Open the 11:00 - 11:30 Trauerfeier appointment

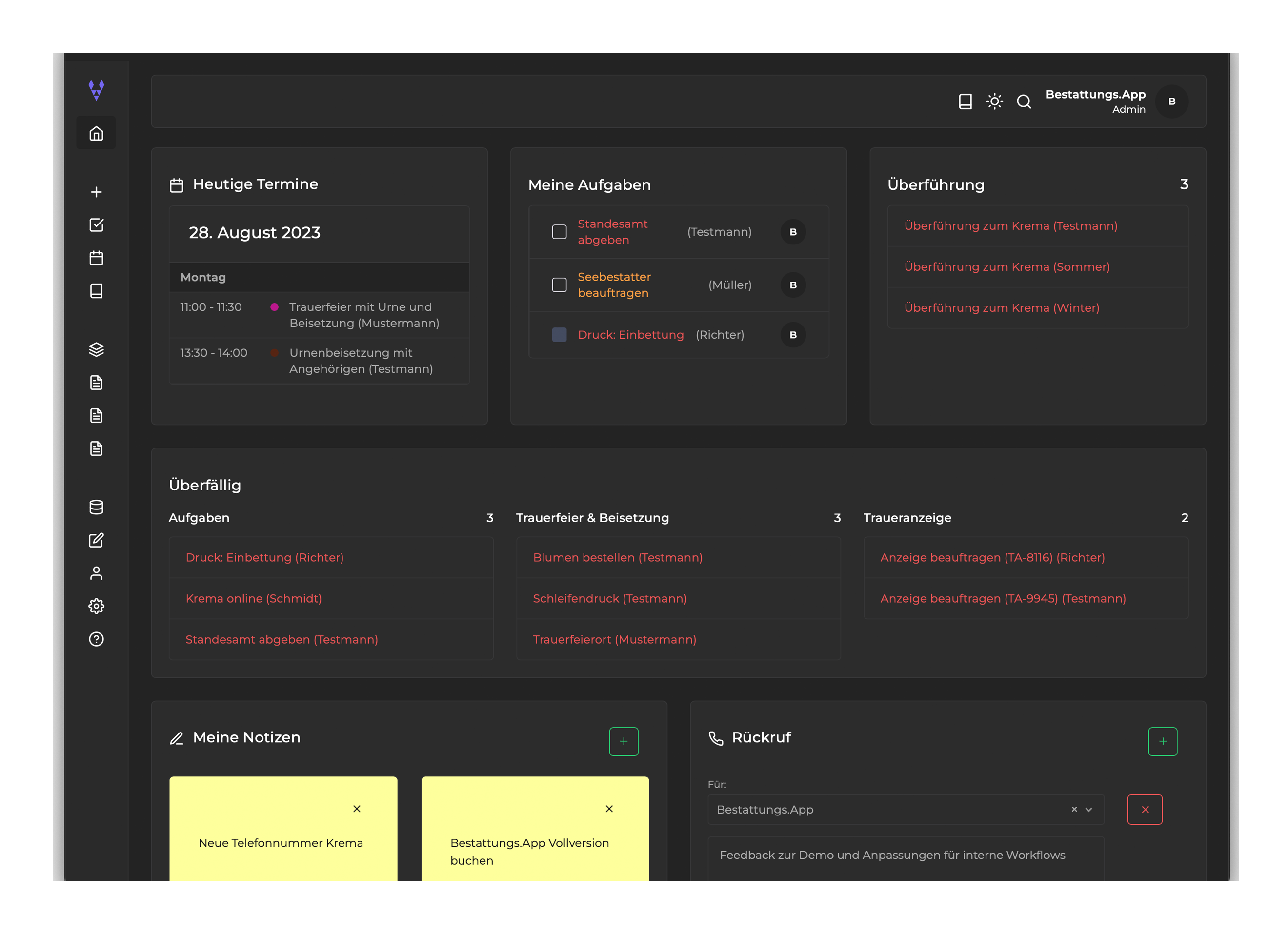pyautogui.click(x=319, y=315)
